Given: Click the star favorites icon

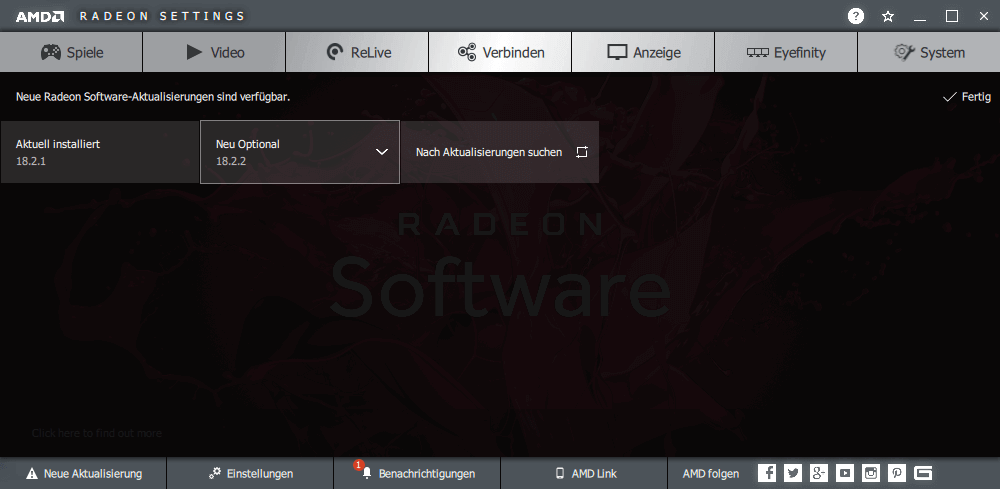Looking at the screenshot, I should click(x=888, y=17).
